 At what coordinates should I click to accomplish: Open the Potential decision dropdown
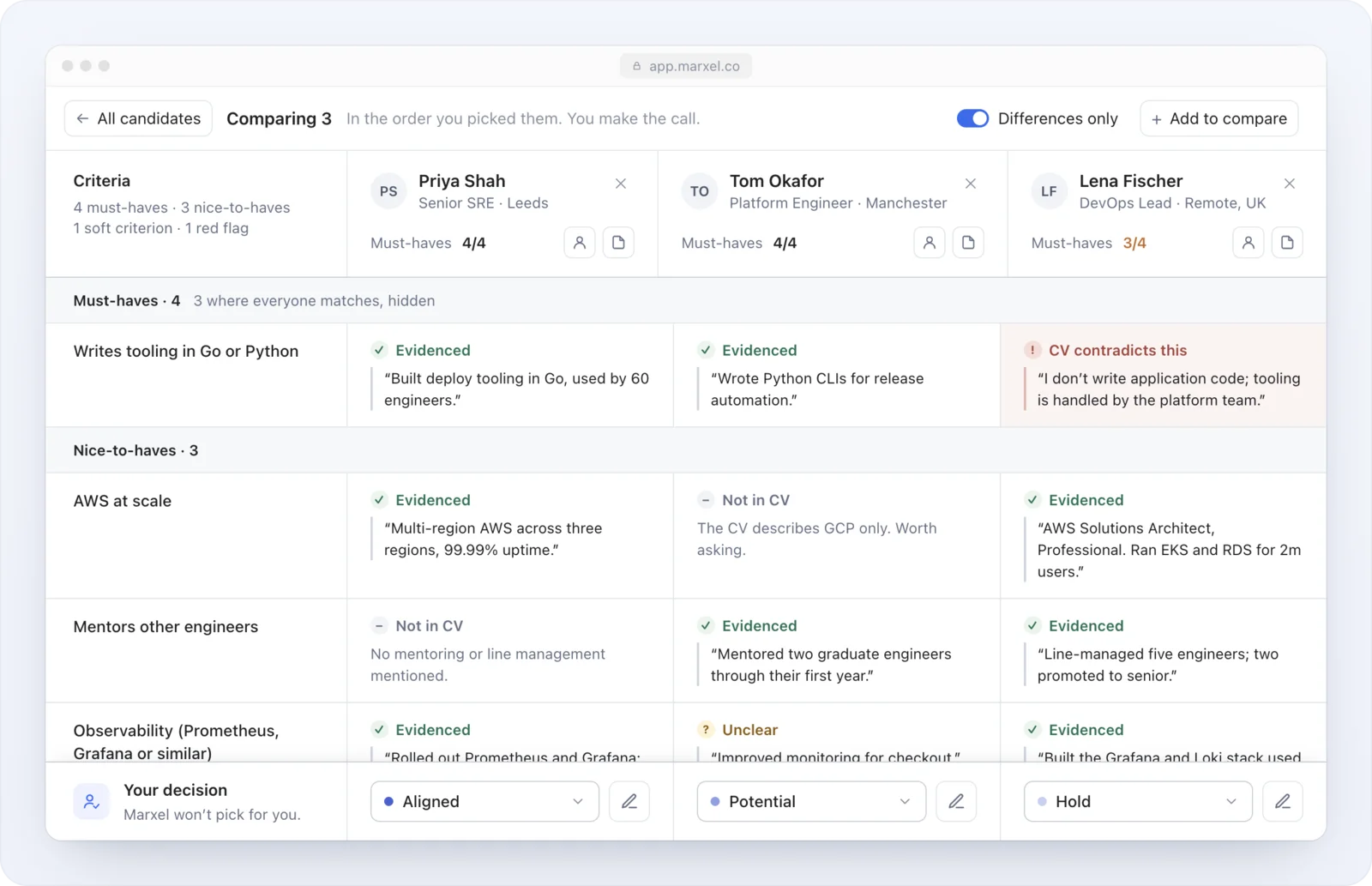point(811,801)
